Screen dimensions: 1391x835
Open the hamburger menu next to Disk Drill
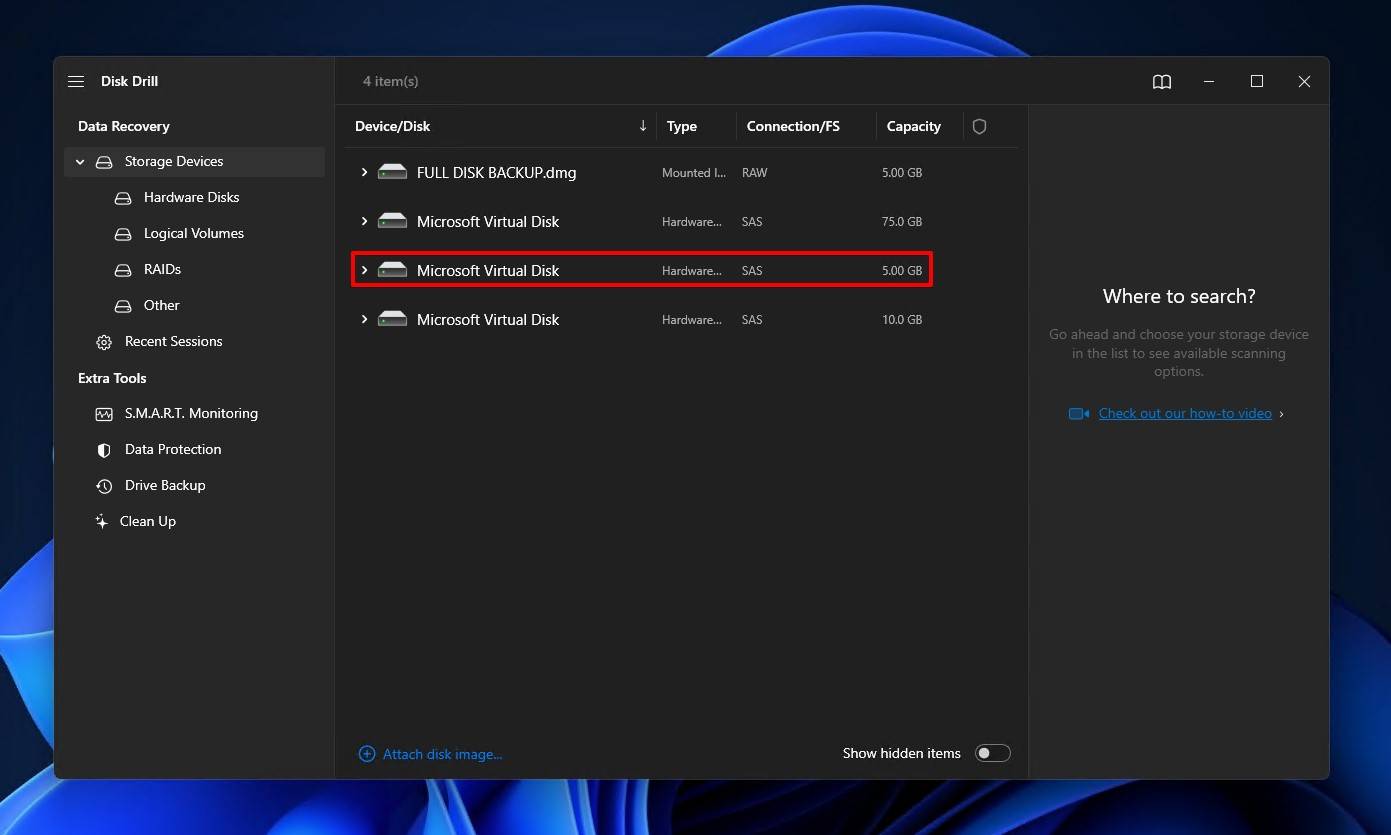[76, 81]
